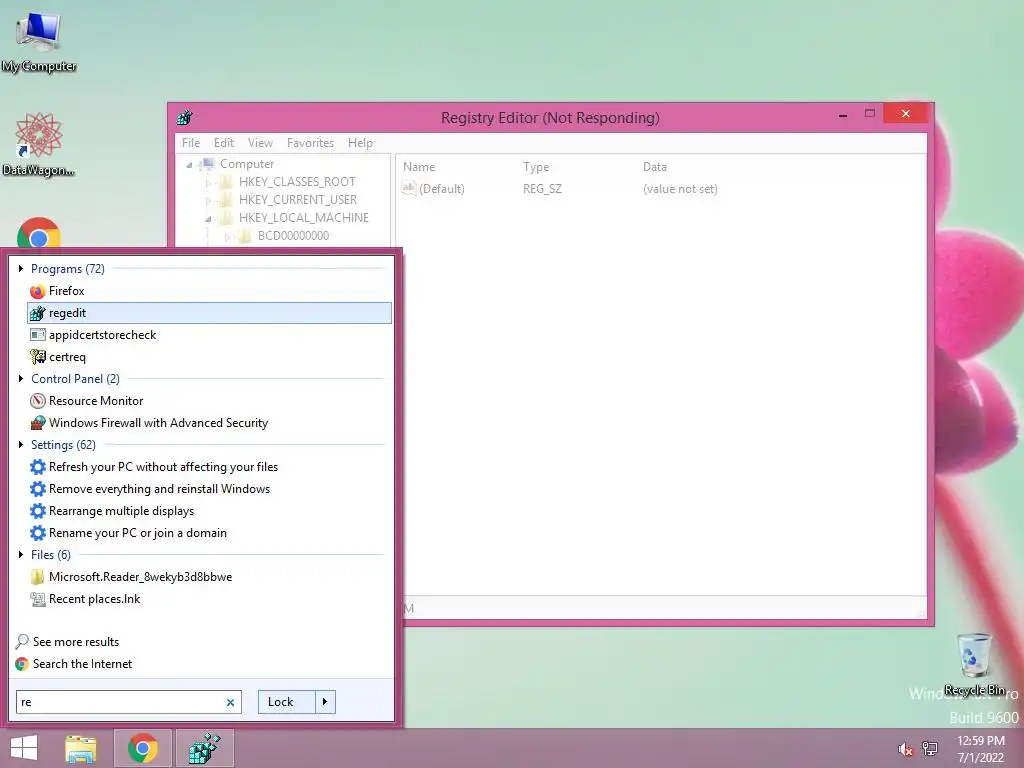Click the Programs (72) group header
The image size is (1024, 768).
67,269
